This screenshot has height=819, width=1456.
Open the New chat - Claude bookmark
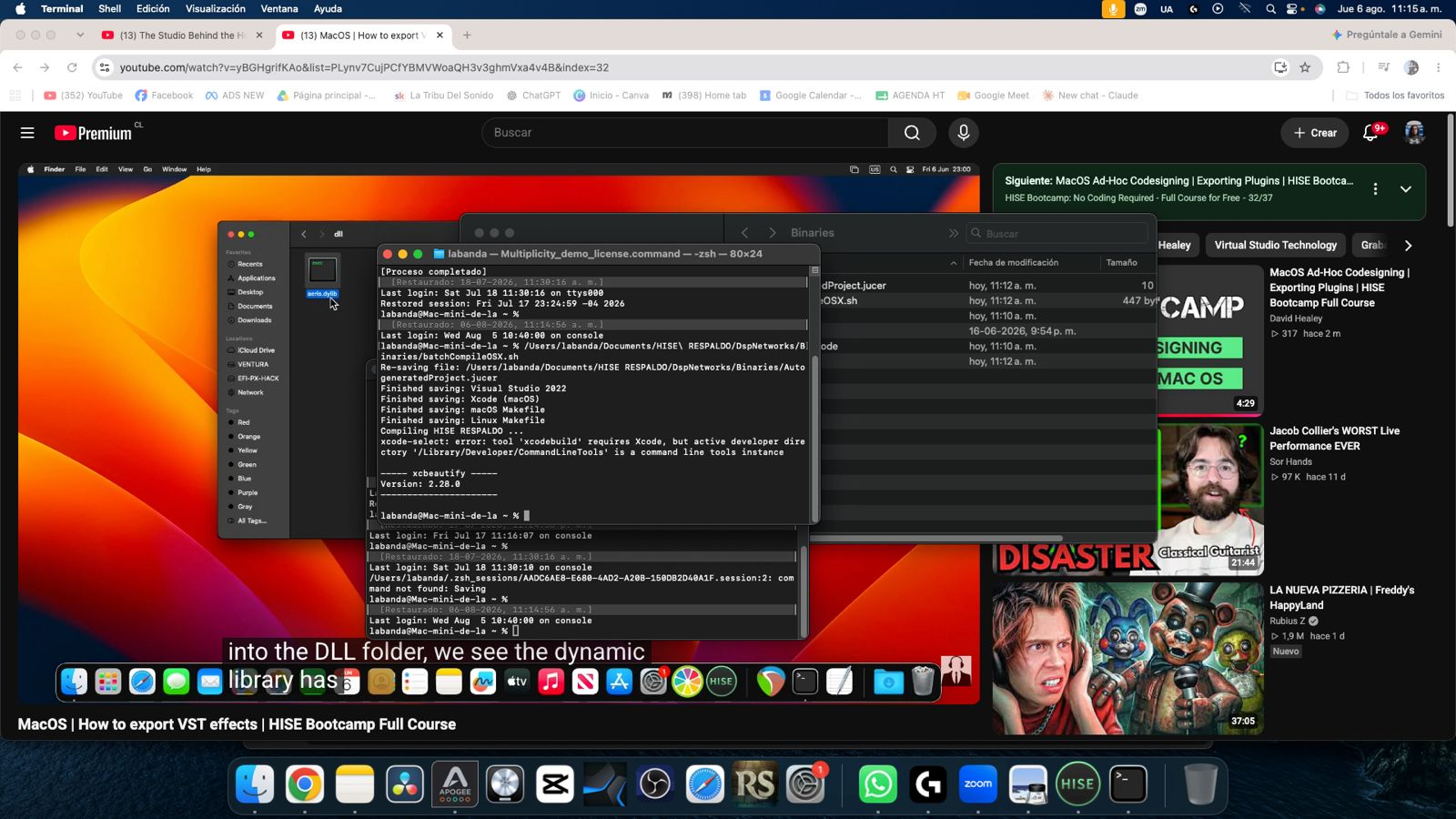pyautogui.click(x=1090, y=96)
